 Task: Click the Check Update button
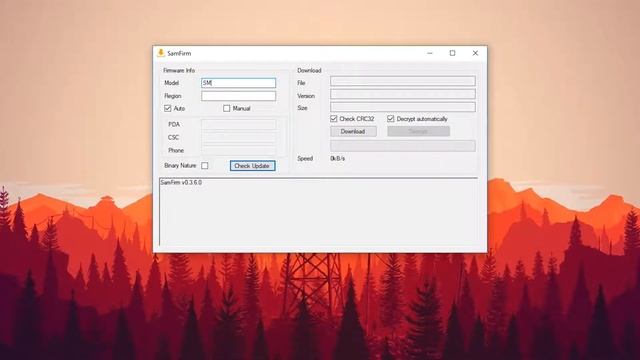[253, 166]
